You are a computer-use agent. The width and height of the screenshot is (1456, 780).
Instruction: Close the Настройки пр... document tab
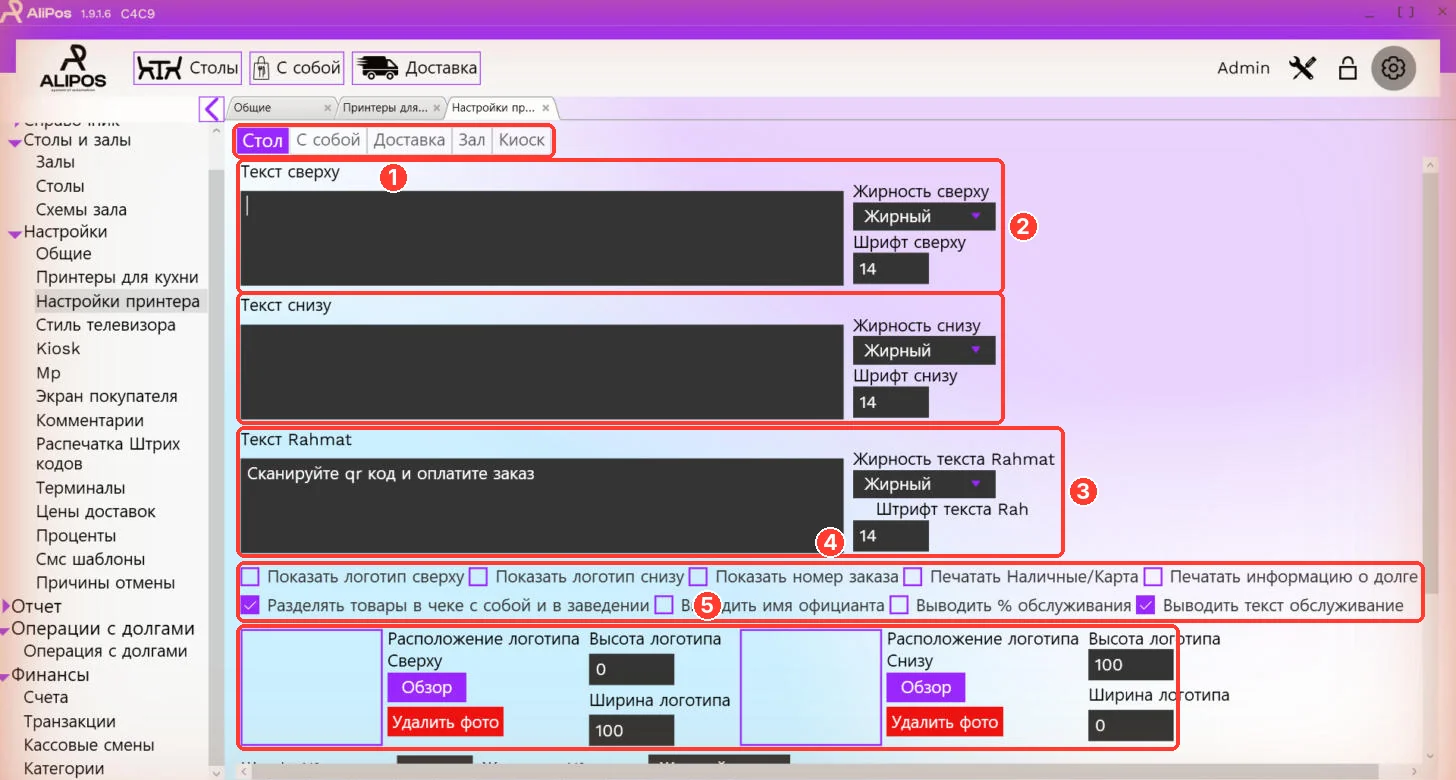545,108
